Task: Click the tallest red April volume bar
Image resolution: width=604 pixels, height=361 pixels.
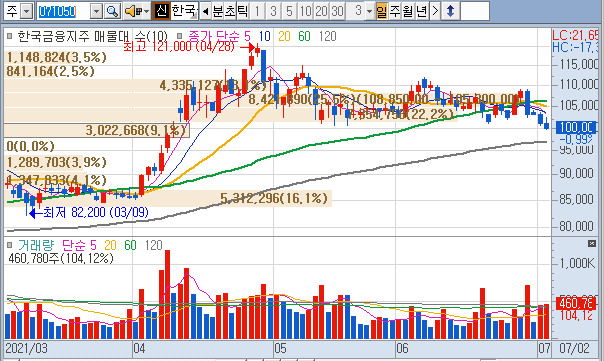Action: [x=167, y=295]
